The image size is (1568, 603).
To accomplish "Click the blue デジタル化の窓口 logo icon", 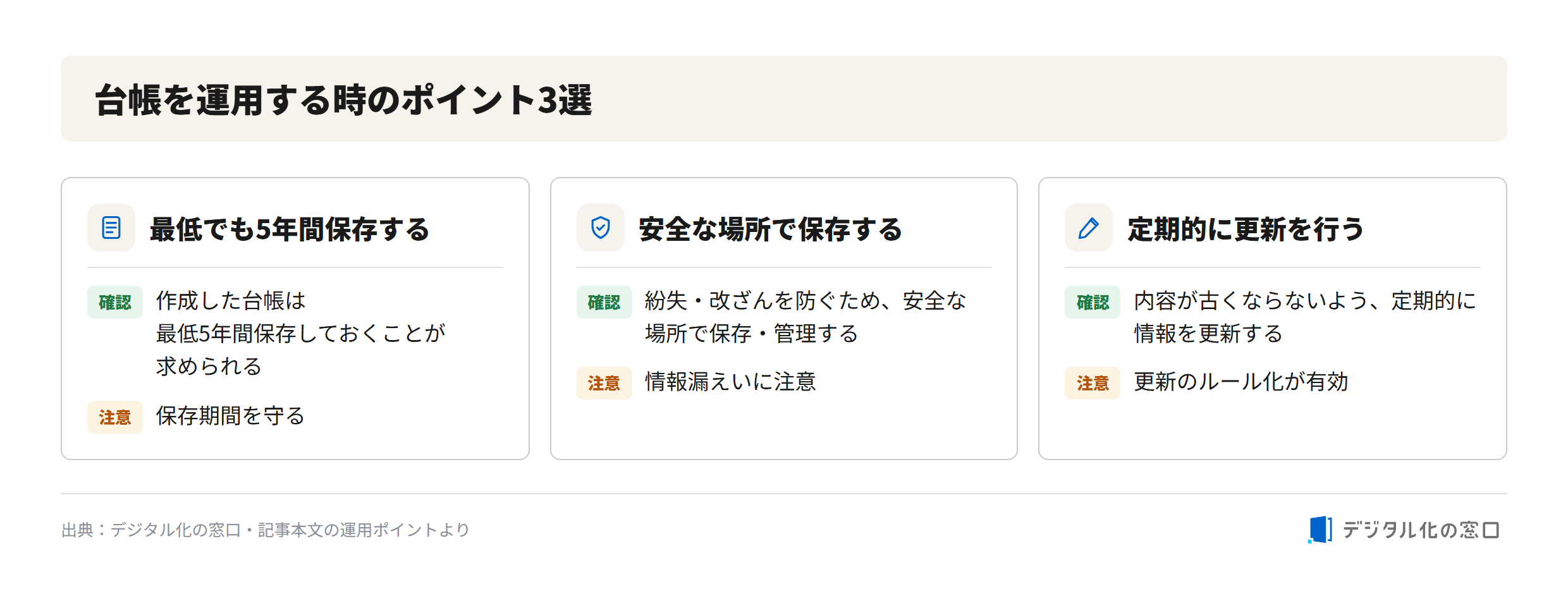I will [1320, 530].
